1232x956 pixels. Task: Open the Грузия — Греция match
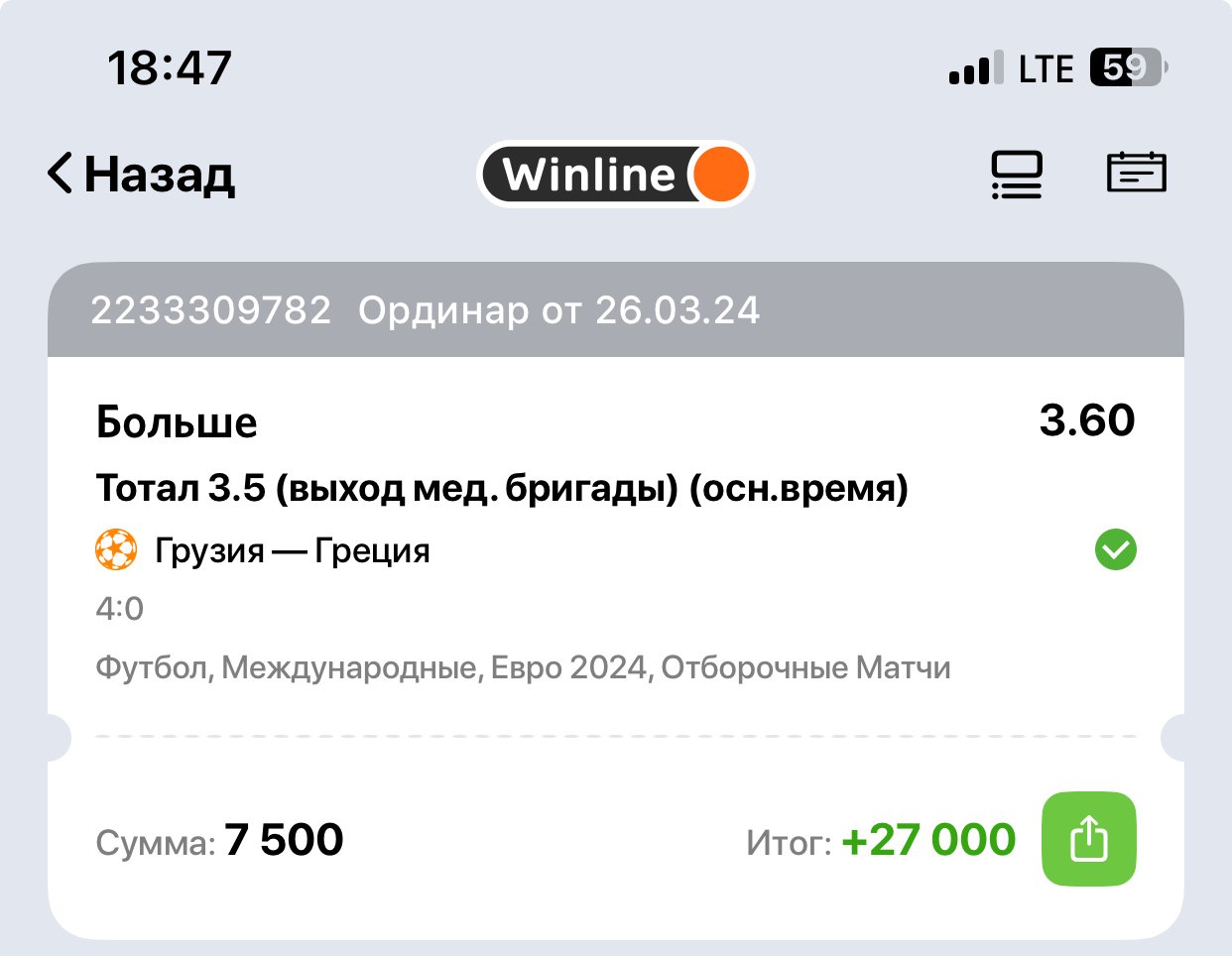coord(293,550)
